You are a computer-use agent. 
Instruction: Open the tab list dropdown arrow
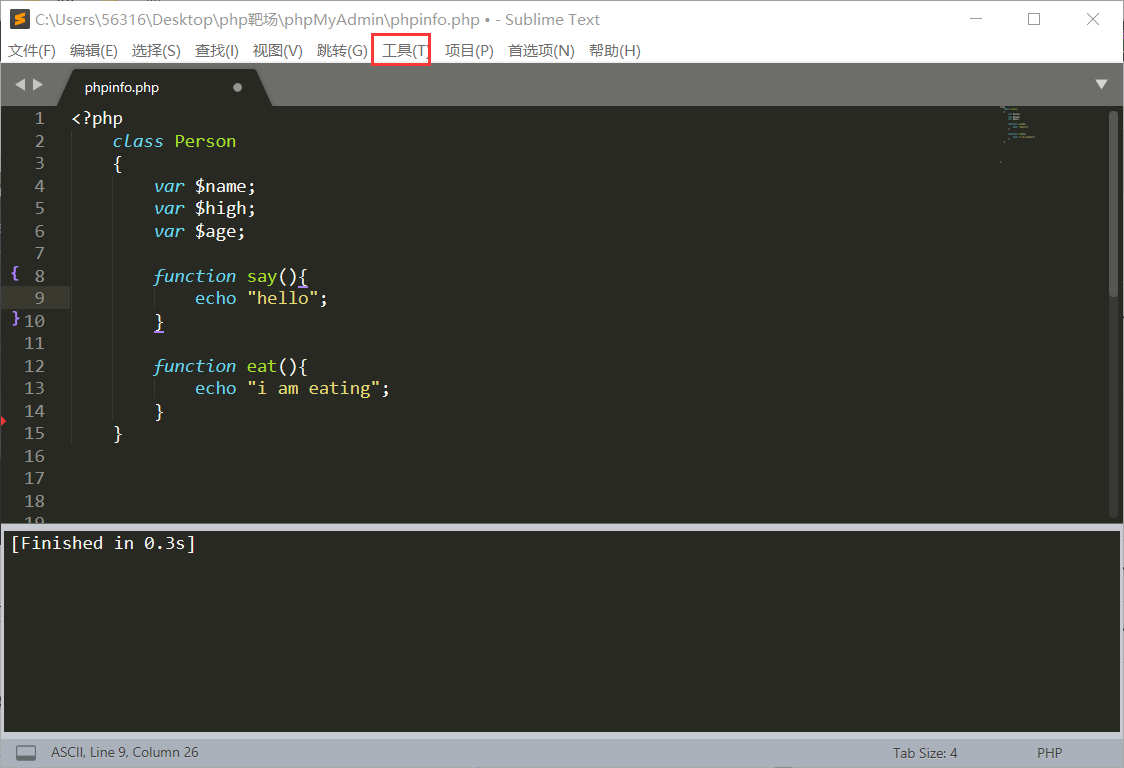coord(1101,85)
